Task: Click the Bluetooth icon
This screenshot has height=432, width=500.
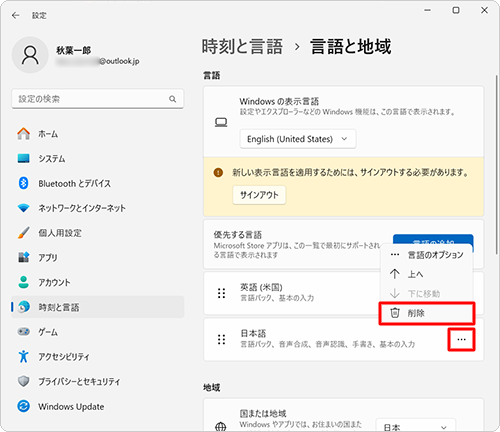Action: [23, 183]
